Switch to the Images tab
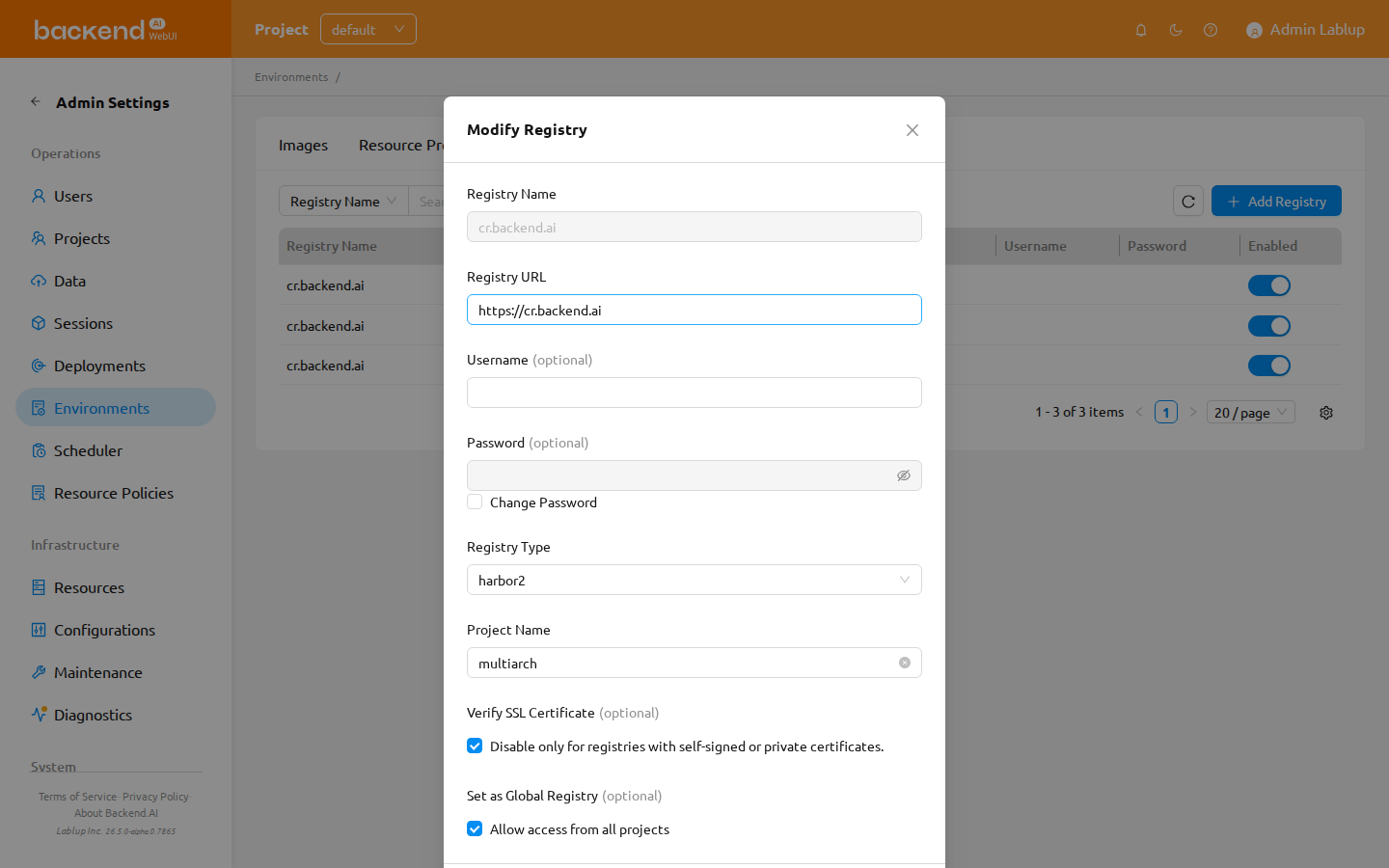Screen dimensions: 1389x868 [303, 145]
